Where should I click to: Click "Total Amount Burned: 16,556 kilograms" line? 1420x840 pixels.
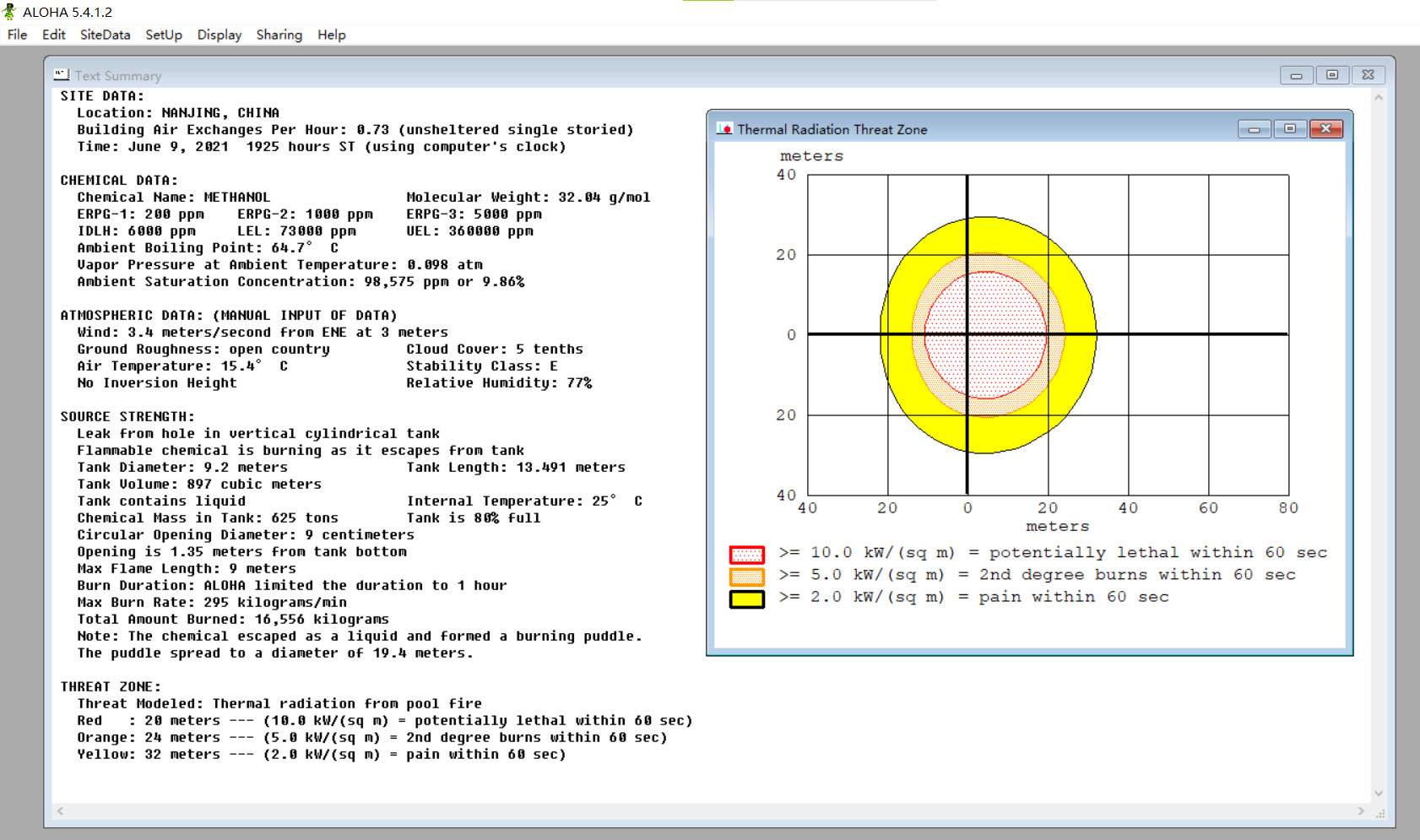tap(233, 620)
